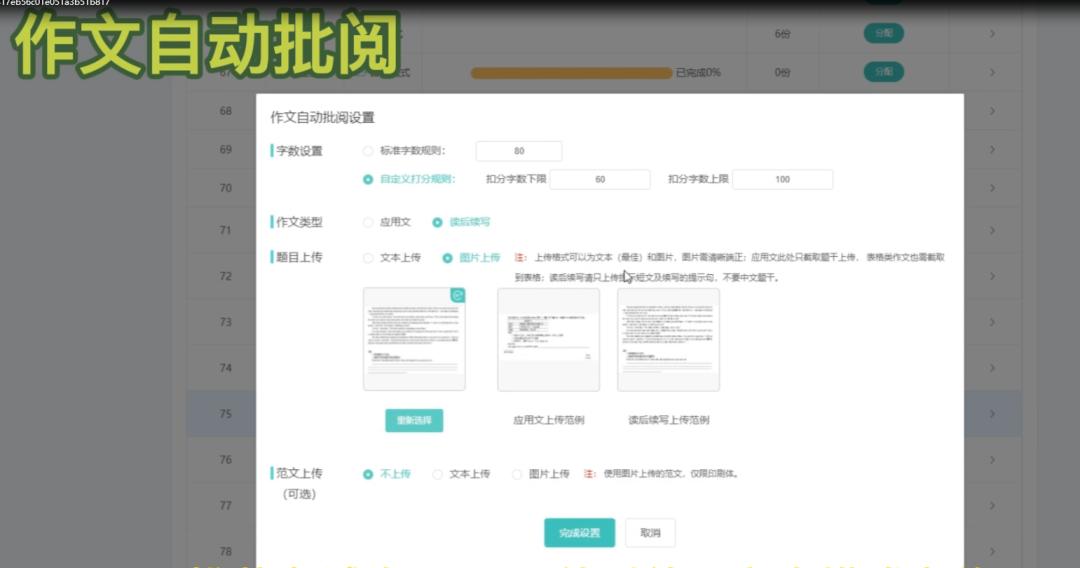
Task: Expand row 74 with its chevron
Action: pos(993,368)
